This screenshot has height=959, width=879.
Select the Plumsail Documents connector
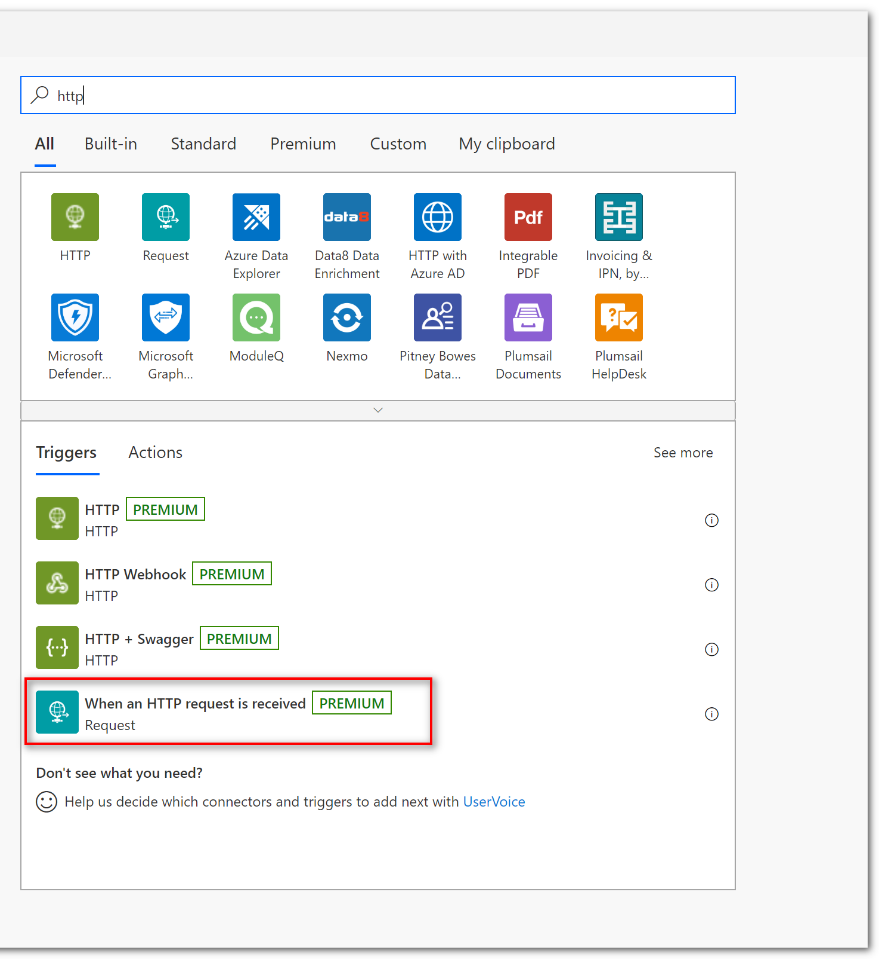click(528, 317)
